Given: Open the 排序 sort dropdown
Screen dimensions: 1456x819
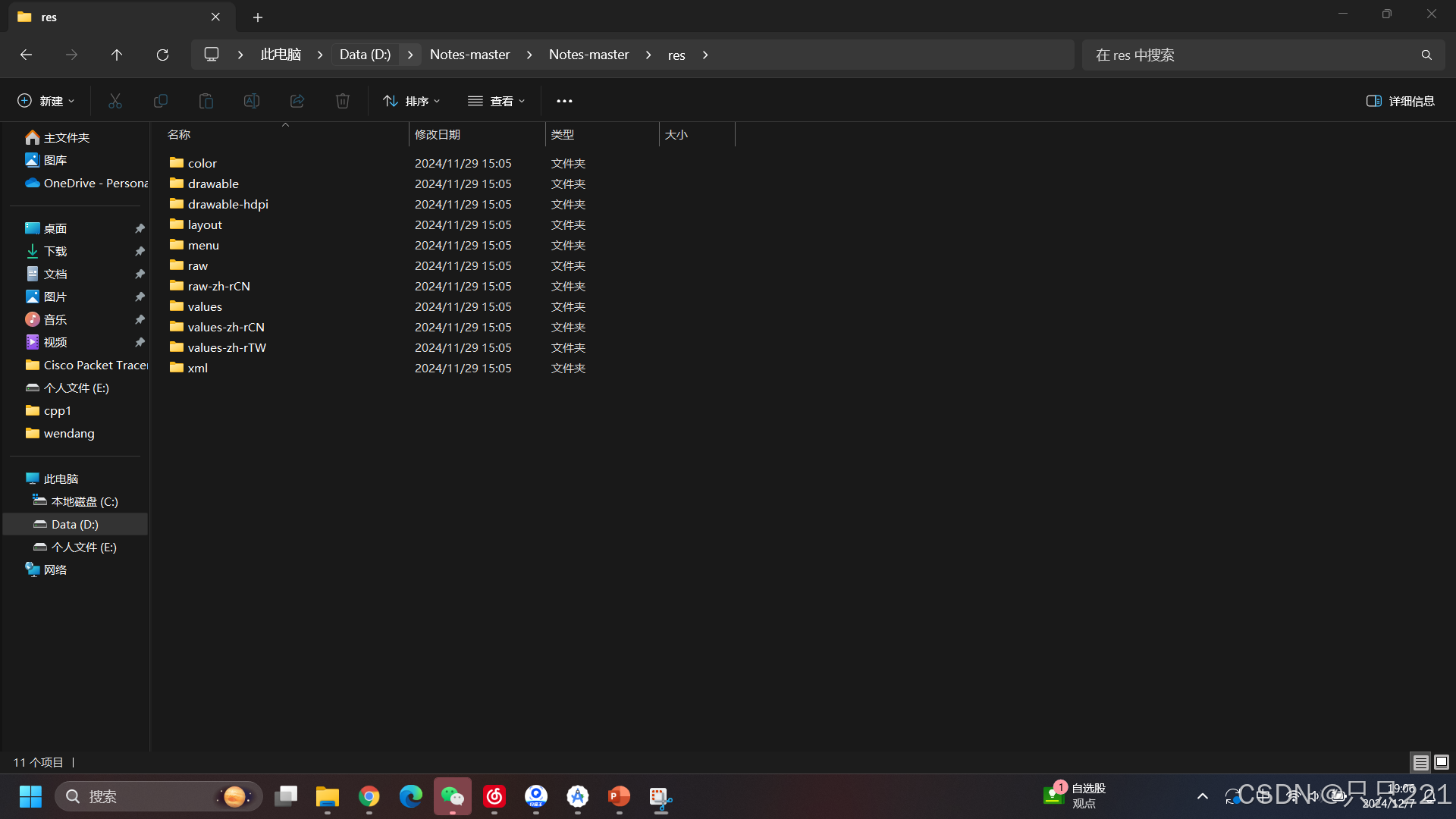Looking at the screenshot, I should point(412,101).
